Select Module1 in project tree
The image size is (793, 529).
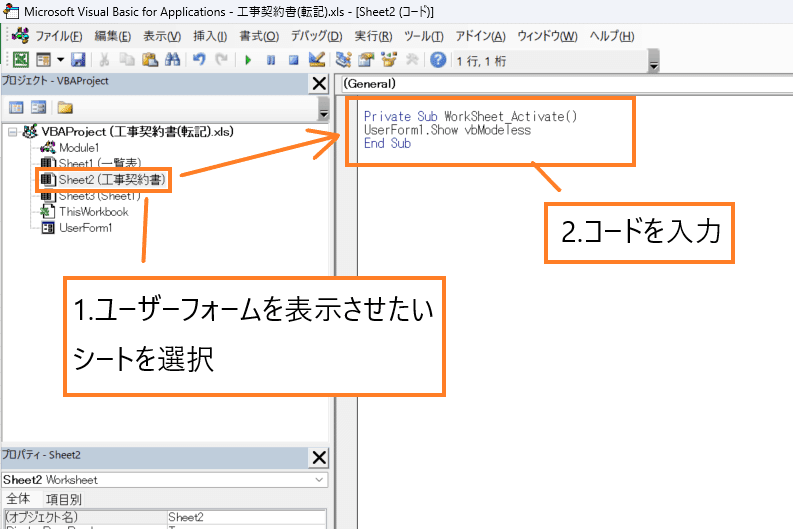tap(79, 148)
